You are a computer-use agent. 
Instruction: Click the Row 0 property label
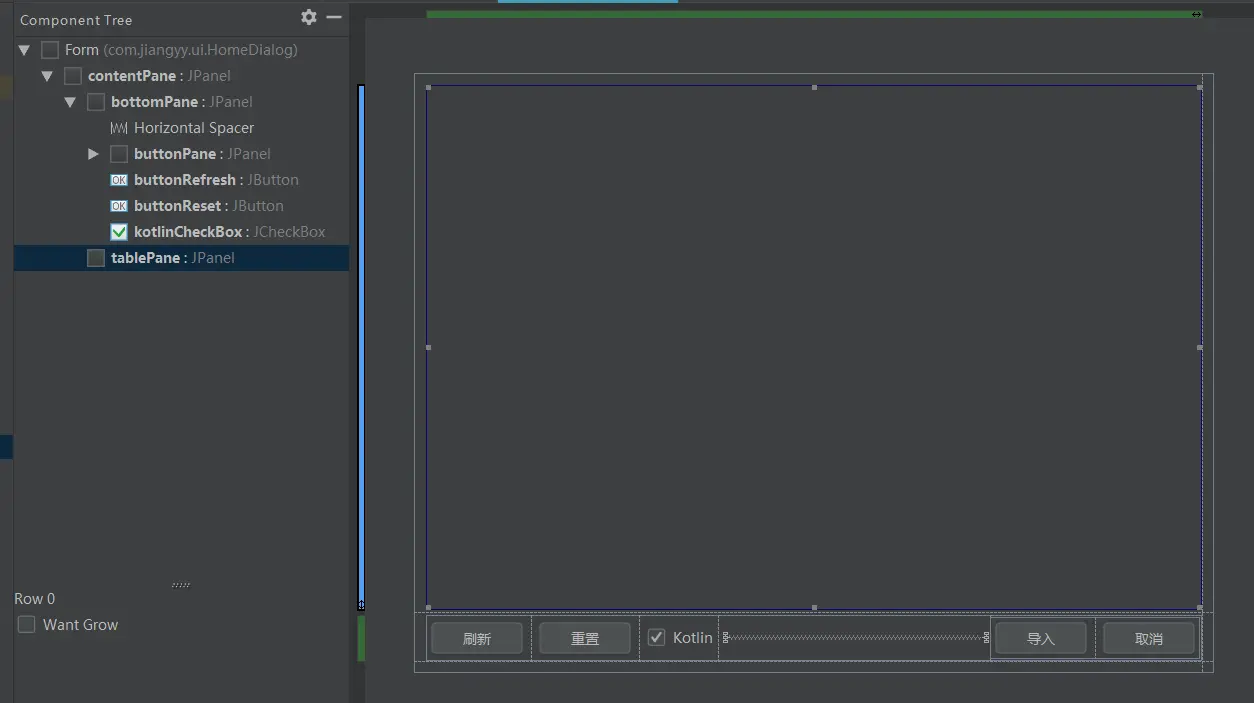[x=35, y=599]
